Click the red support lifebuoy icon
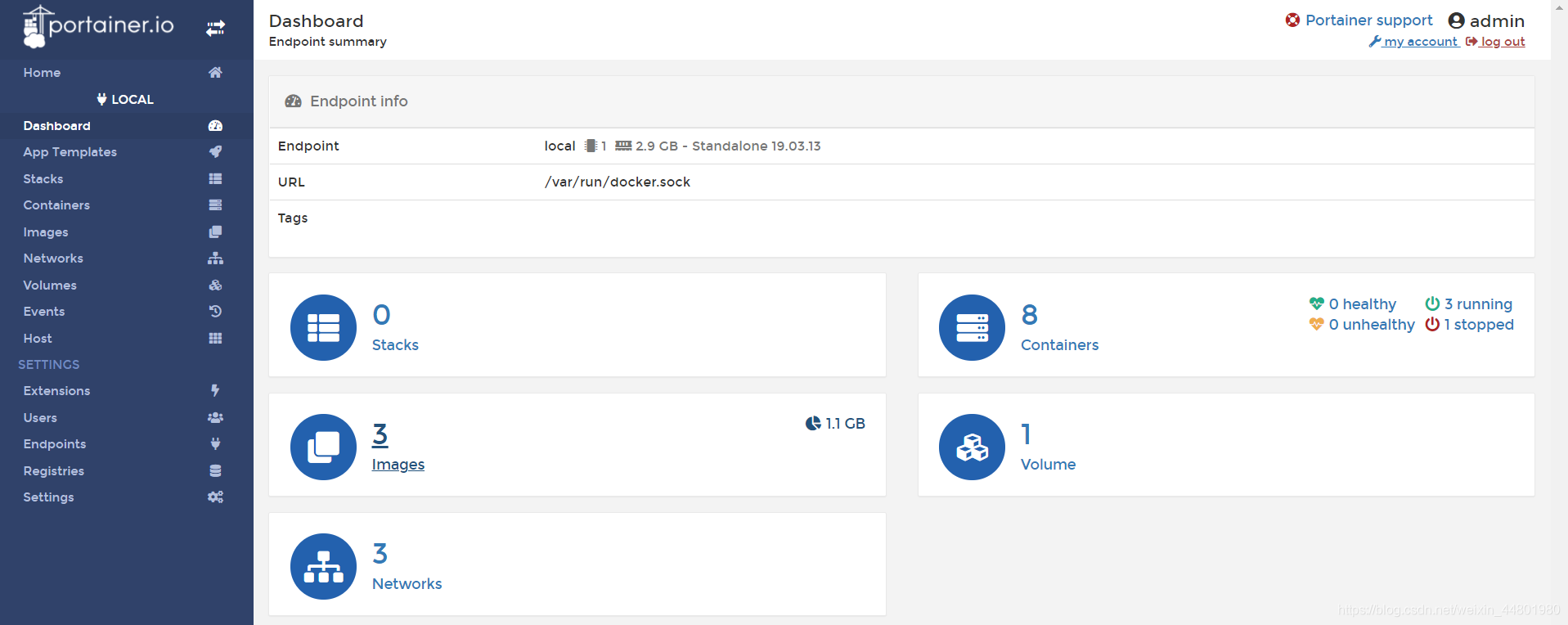Viewport: 1568px width, 625px height. [x=1292, y=20]
